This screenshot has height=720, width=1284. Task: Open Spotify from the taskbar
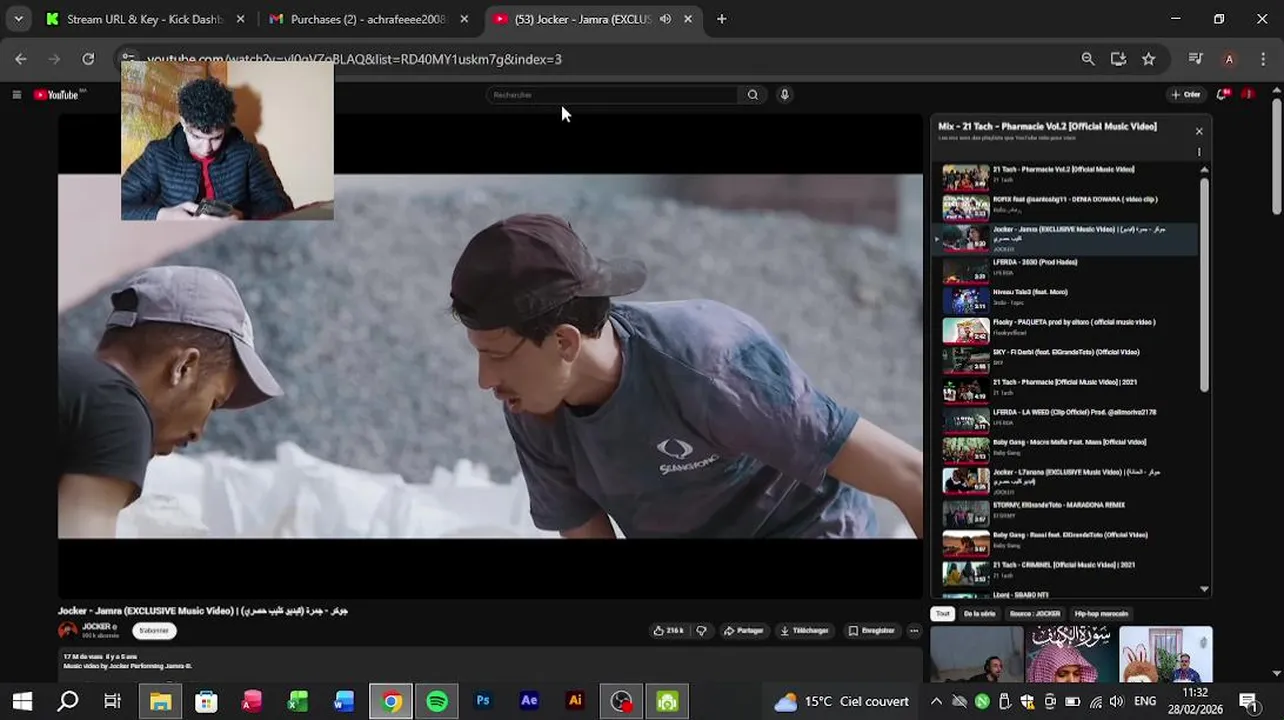[437, 702]
